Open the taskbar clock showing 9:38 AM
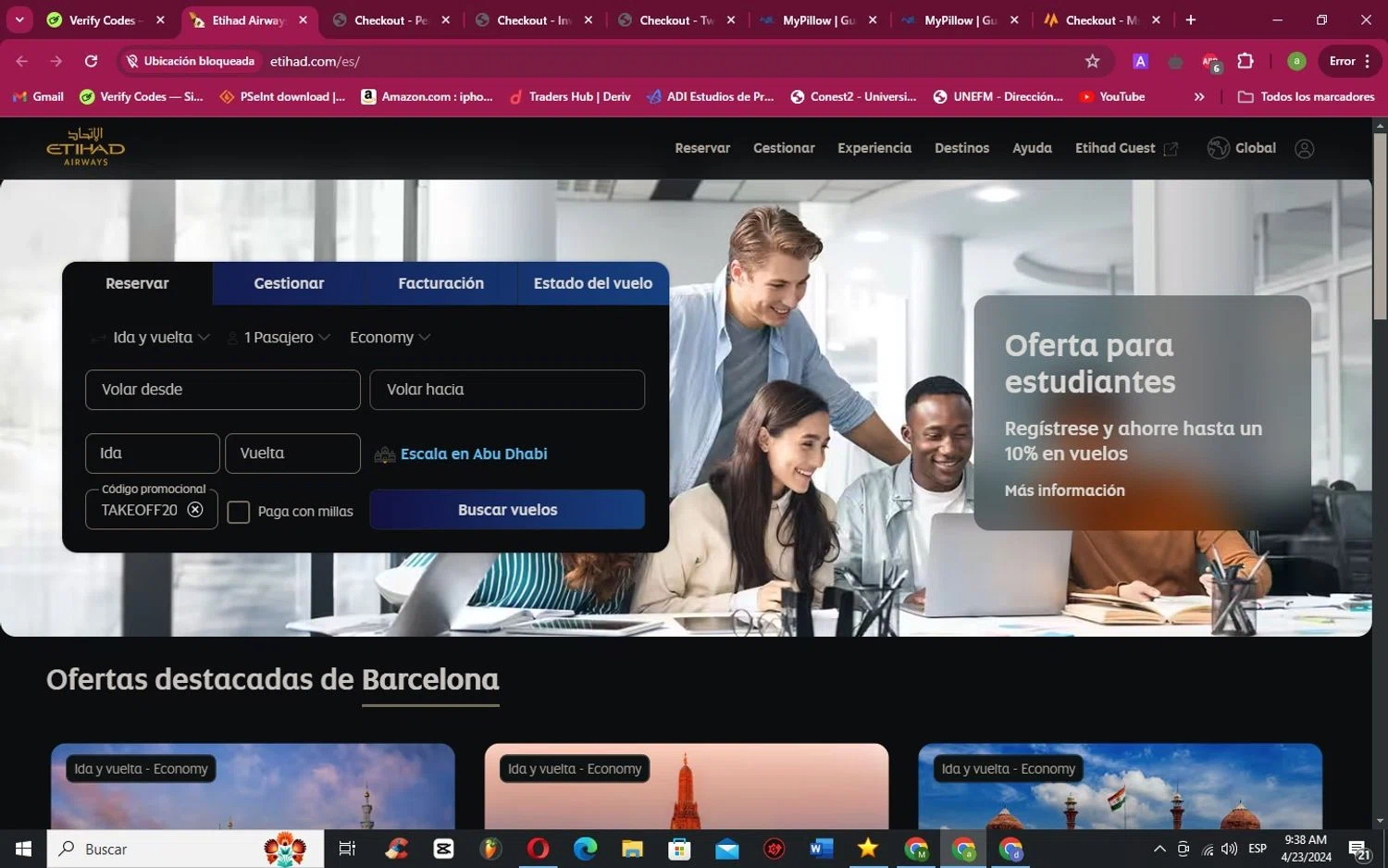Screen dimensions: 1388x868 click(x=1306, y=849)
